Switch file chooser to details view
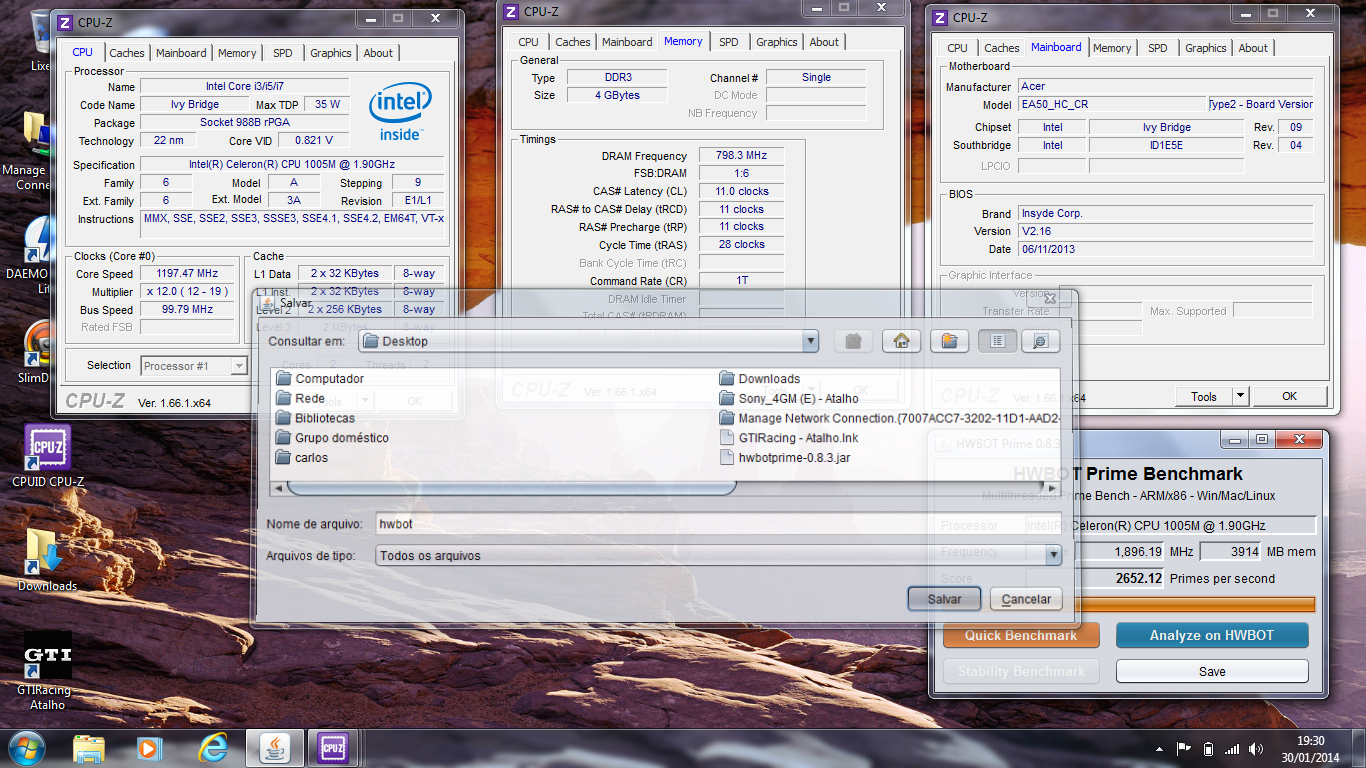Viewport: 1366px width, 768px height. [x=1040, y=341]
